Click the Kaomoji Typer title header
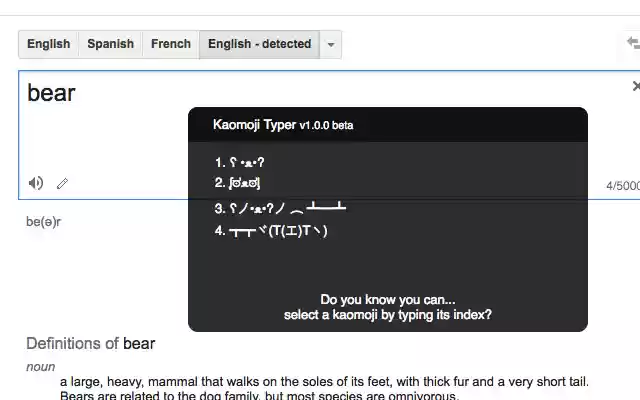The width and height of the screenshot is (640, 400). click(283, 125)
